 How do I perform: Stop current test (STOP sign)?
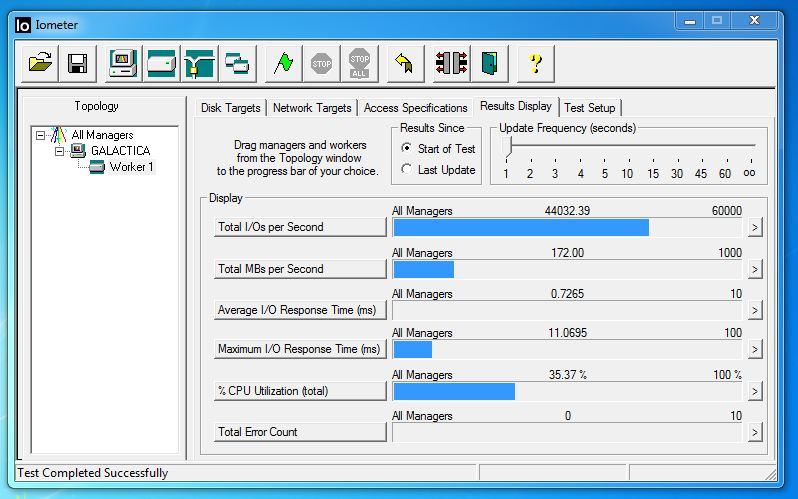coord(321,63)
